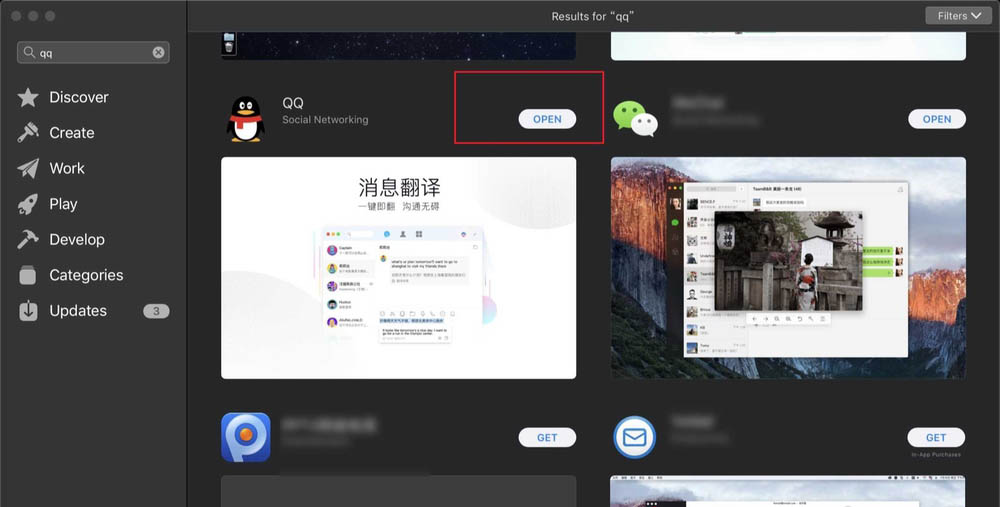
Task: Click the starry sky preview thumbnail
Action: tap(399, 46)
